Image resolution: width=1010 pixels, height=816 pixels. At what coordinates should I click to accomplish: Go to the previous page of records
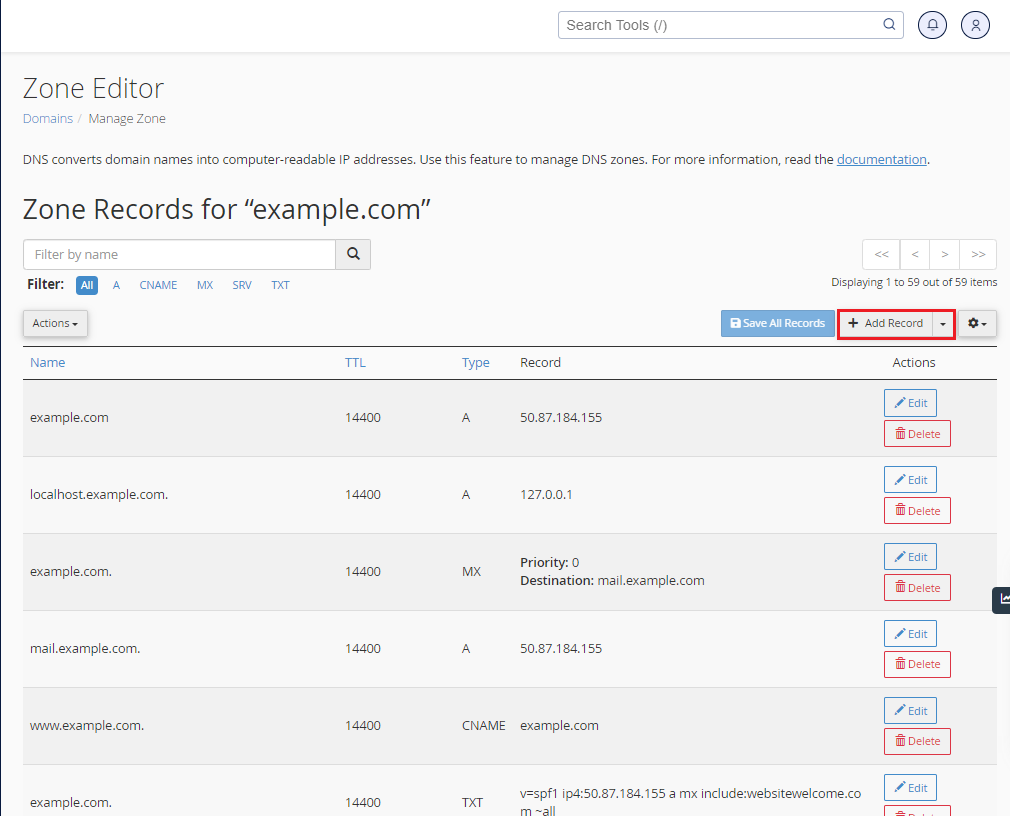coord(915,254)
